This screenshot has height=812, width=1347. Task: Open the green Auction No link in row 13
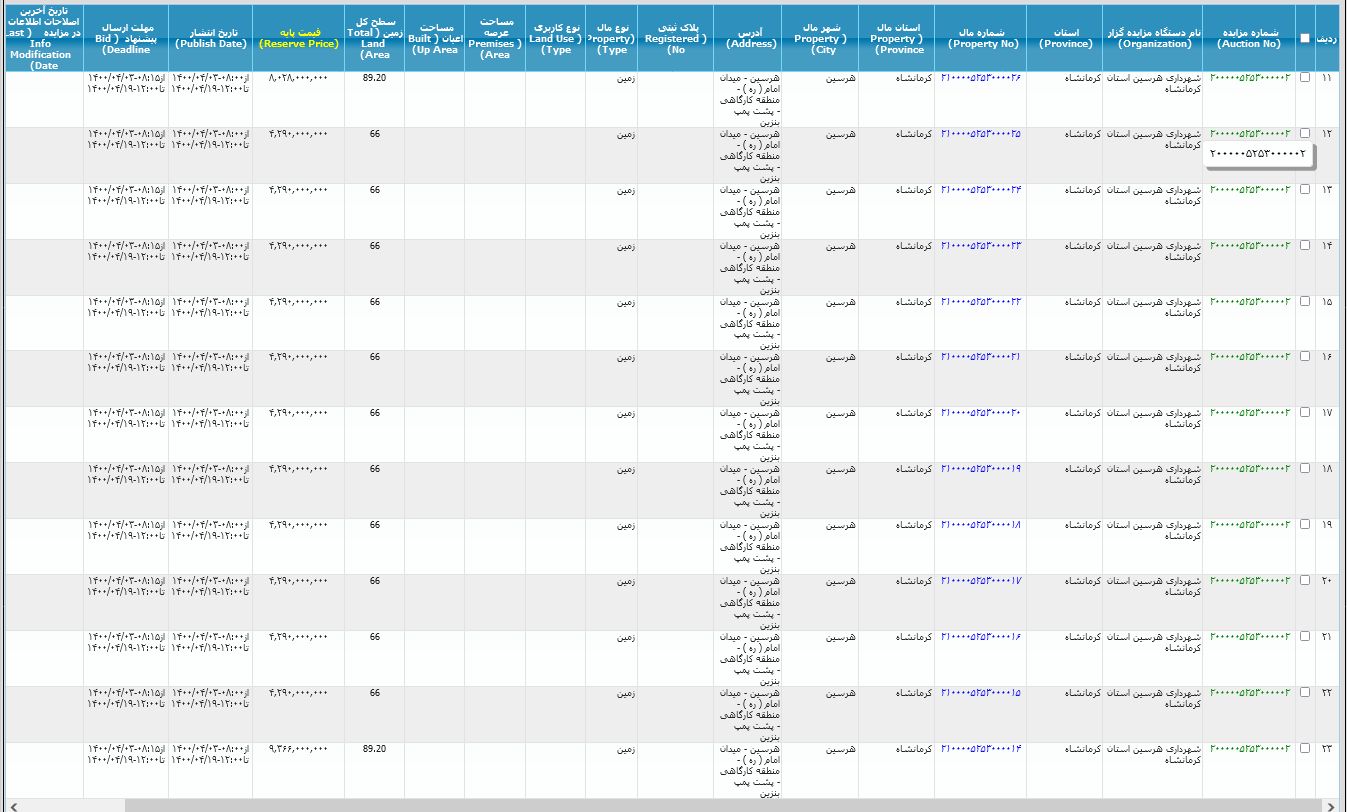pyautogui.click(x=1250, y=189)
